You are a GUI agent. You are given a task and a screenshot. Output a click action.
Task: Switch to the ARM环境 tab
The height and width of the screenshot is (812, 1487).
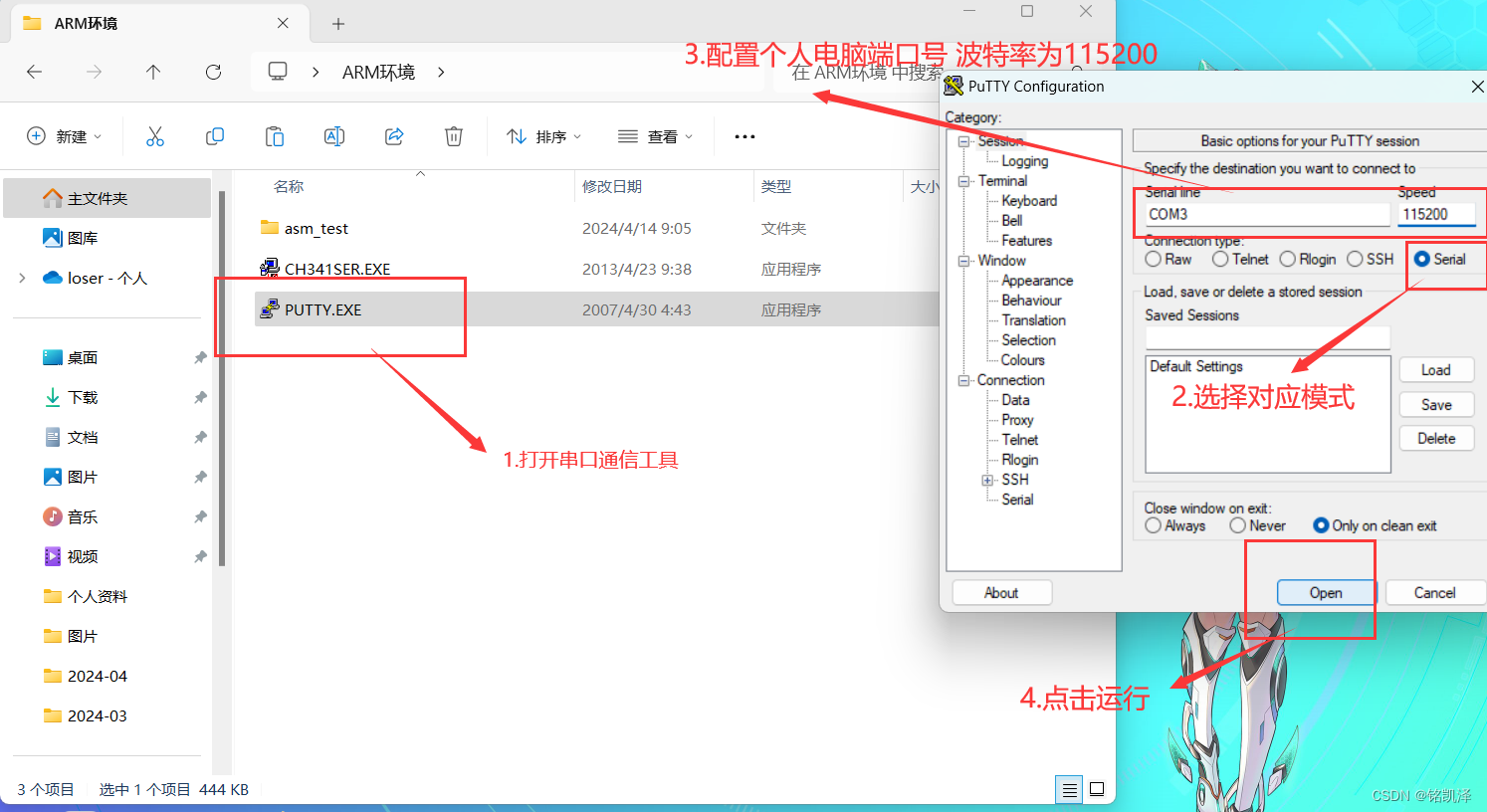click(89, 22)
